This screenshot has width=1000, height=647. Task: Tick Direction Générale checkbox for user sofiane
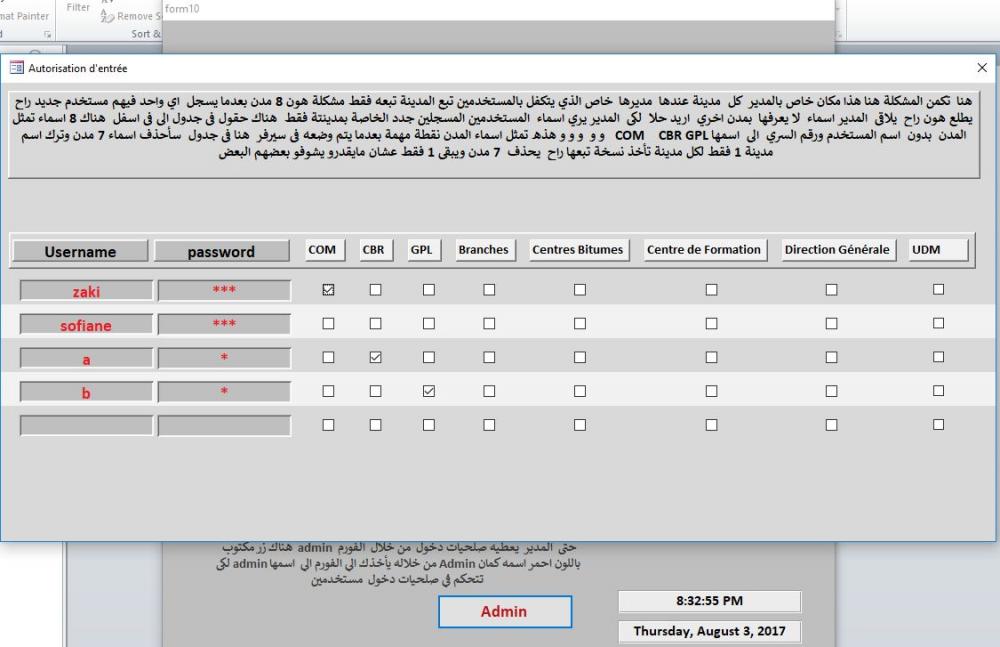click(x=831, y=324)
